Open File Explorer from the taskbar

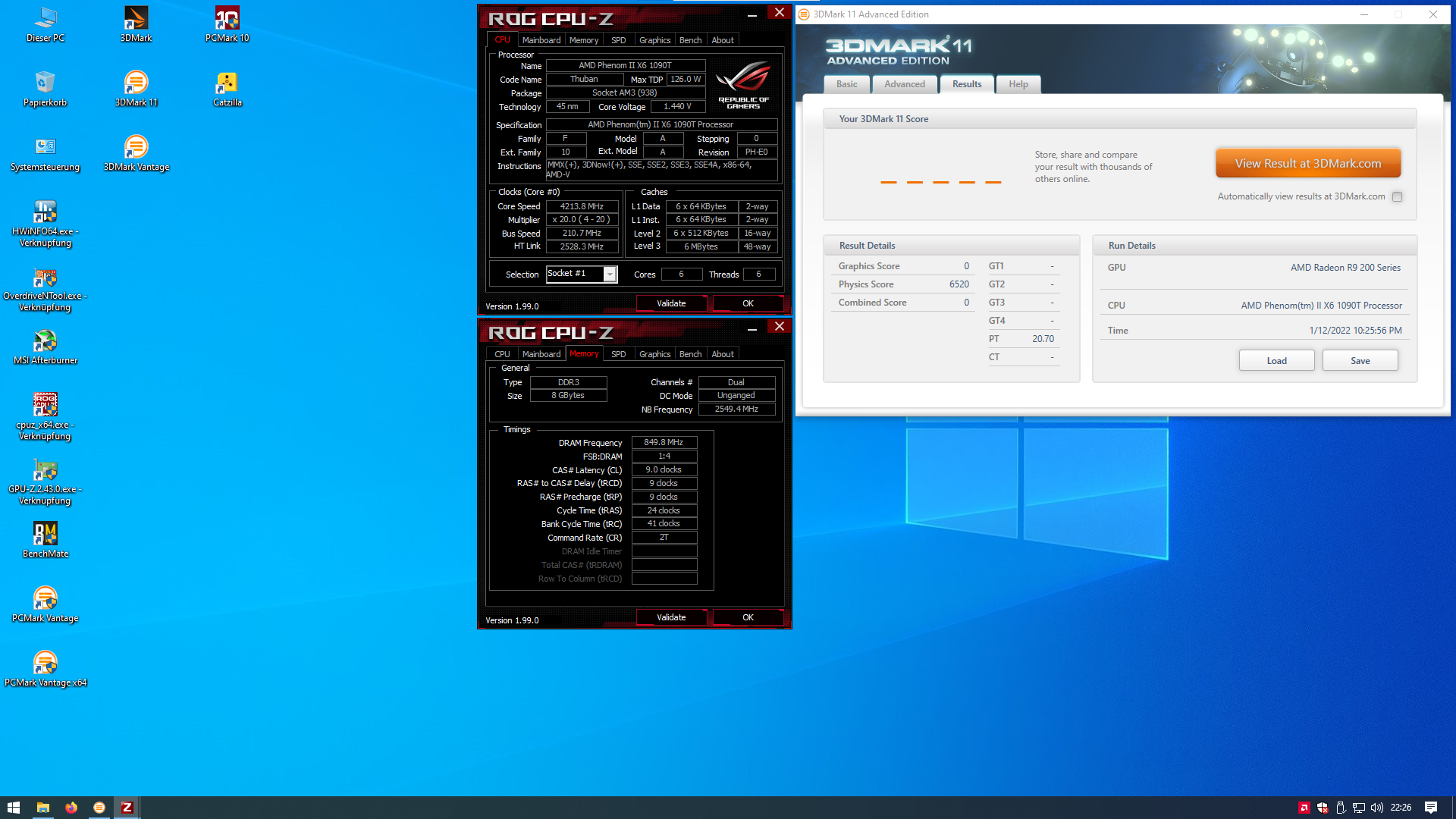click(43, 808)
